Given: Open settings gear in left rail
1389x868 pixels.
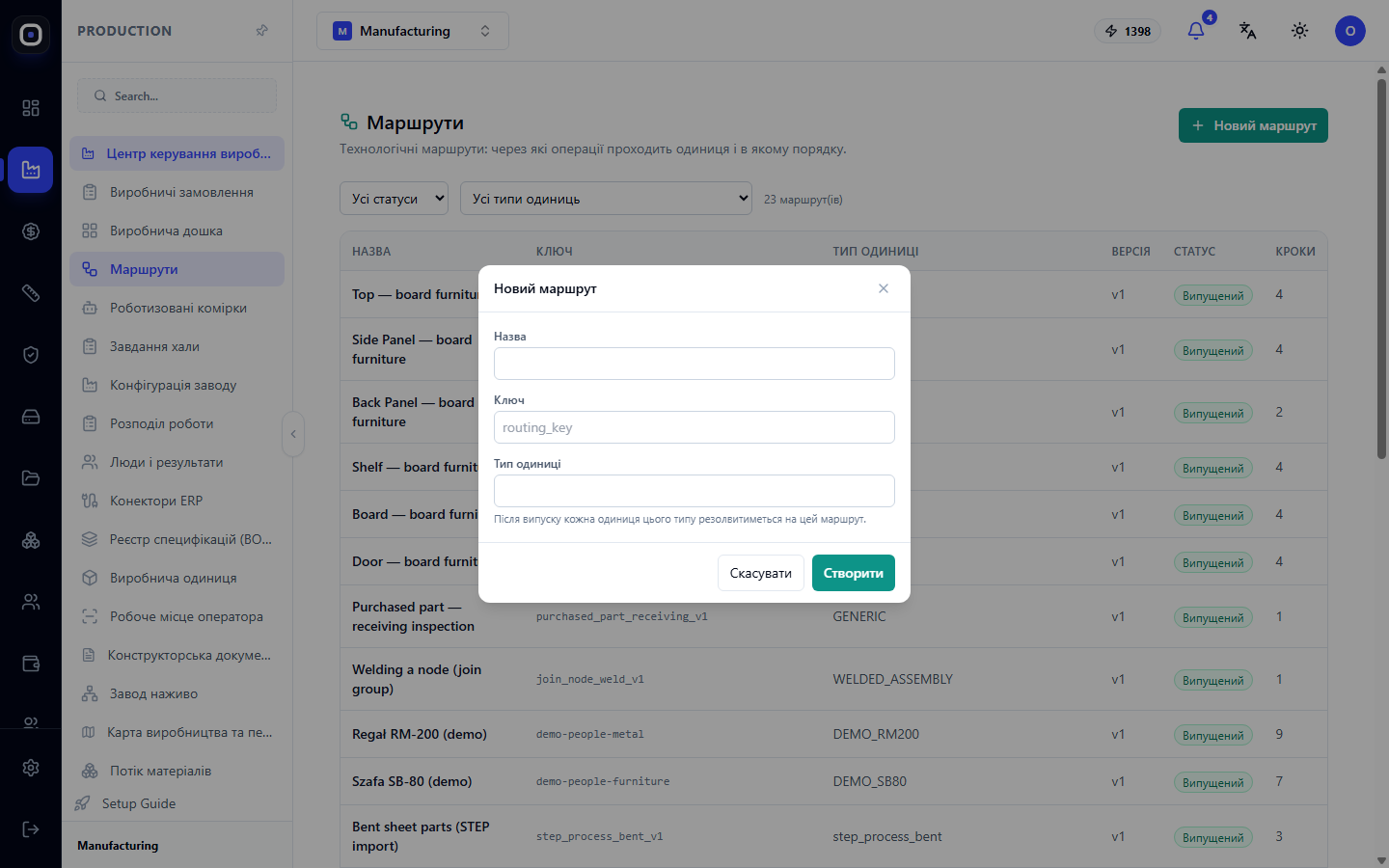Looking at the screenshot, I should coord(31,768).
